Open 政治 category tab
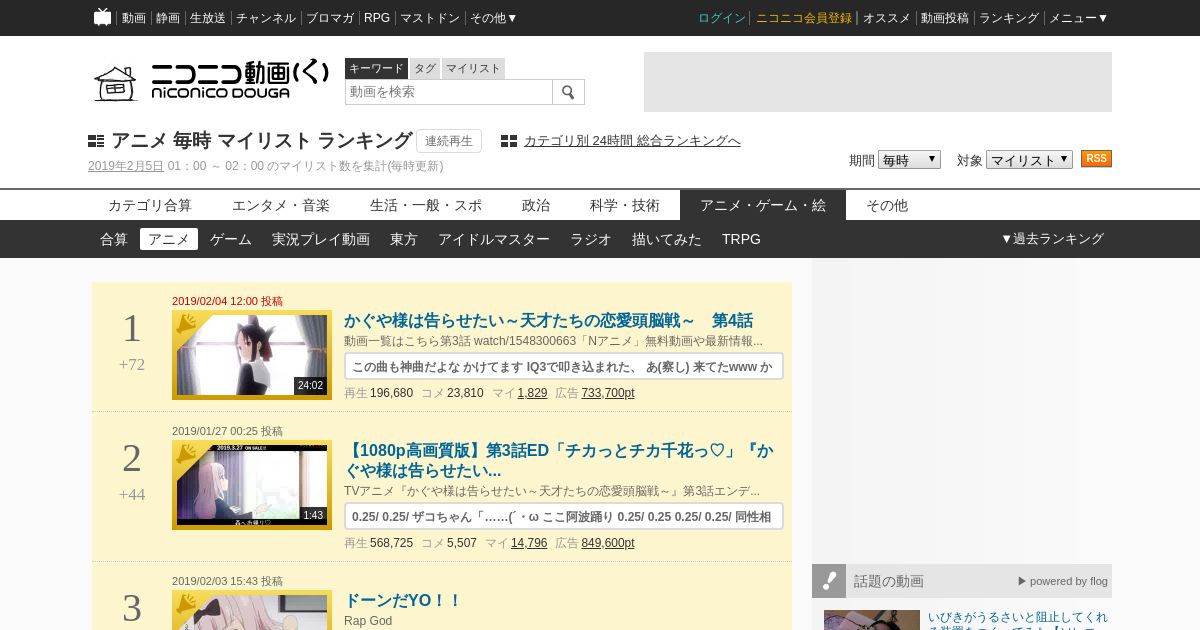The height and width of the screenshot is (630, 1200). [x=536, y=205]
